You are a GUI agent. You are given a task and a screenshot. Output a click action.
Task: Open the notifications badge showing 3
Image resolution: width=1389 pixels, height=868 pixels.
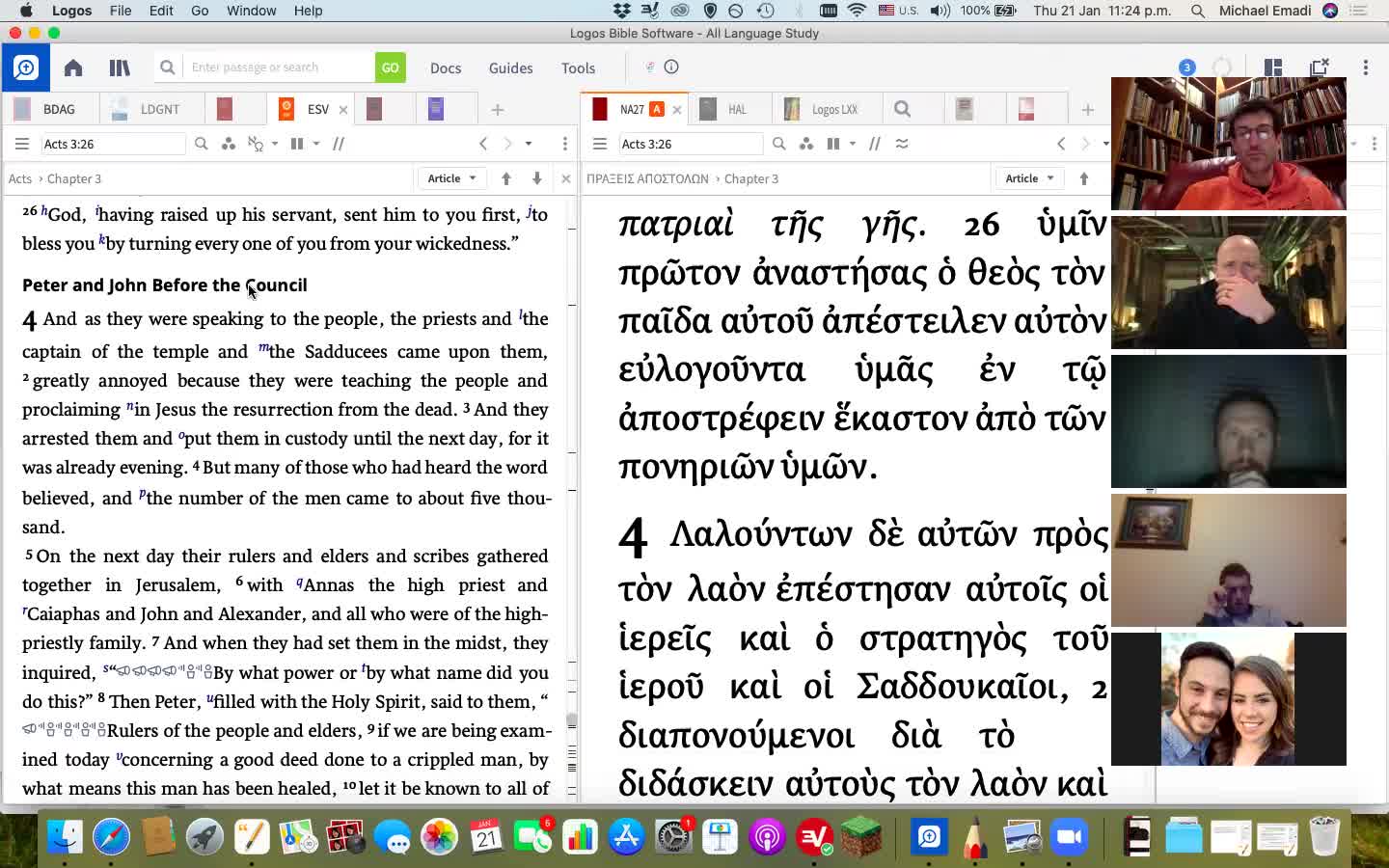coord(1187,68)
